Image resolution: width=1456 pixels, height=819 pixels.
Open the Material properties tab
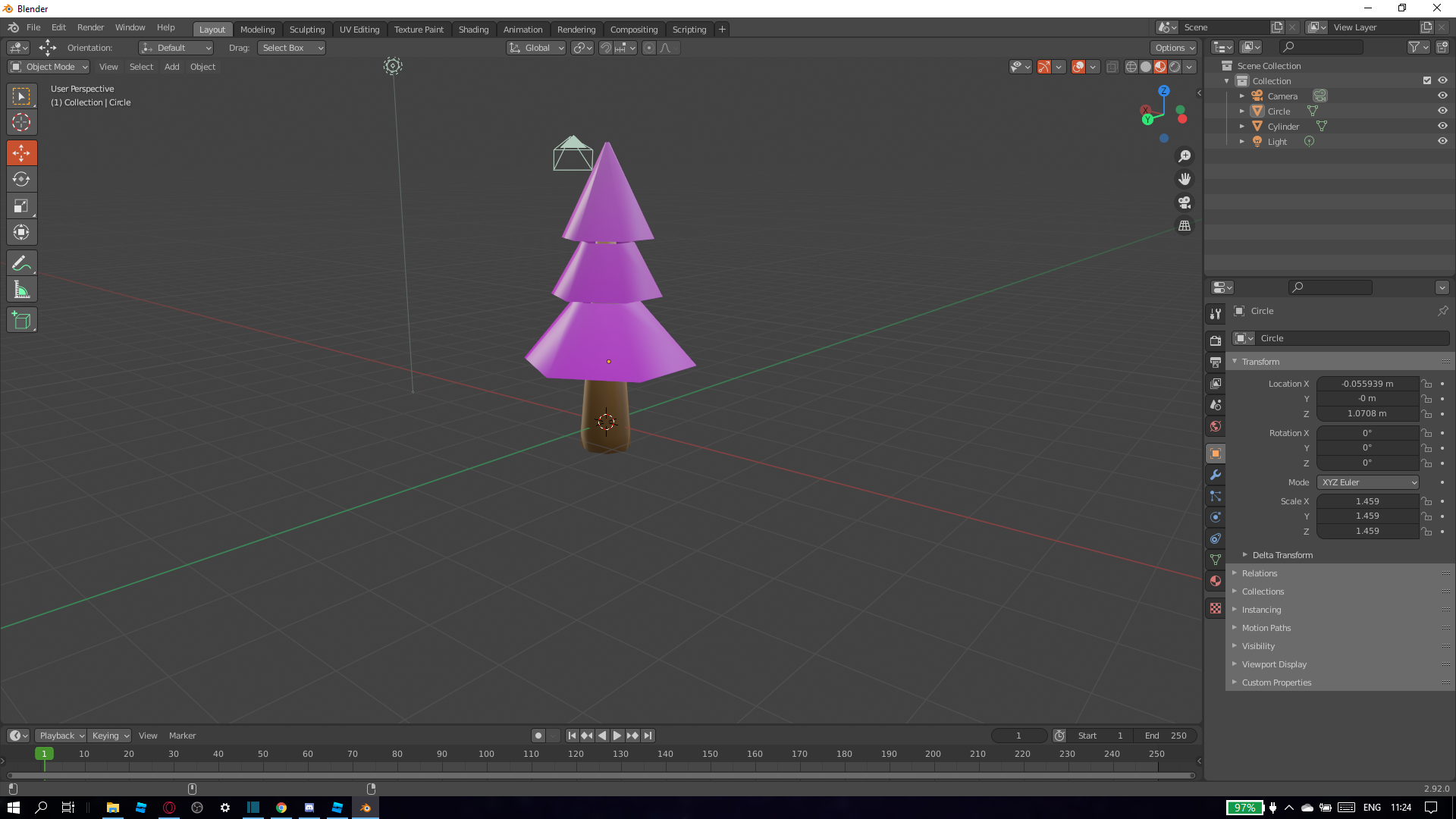coord(1216,581)
